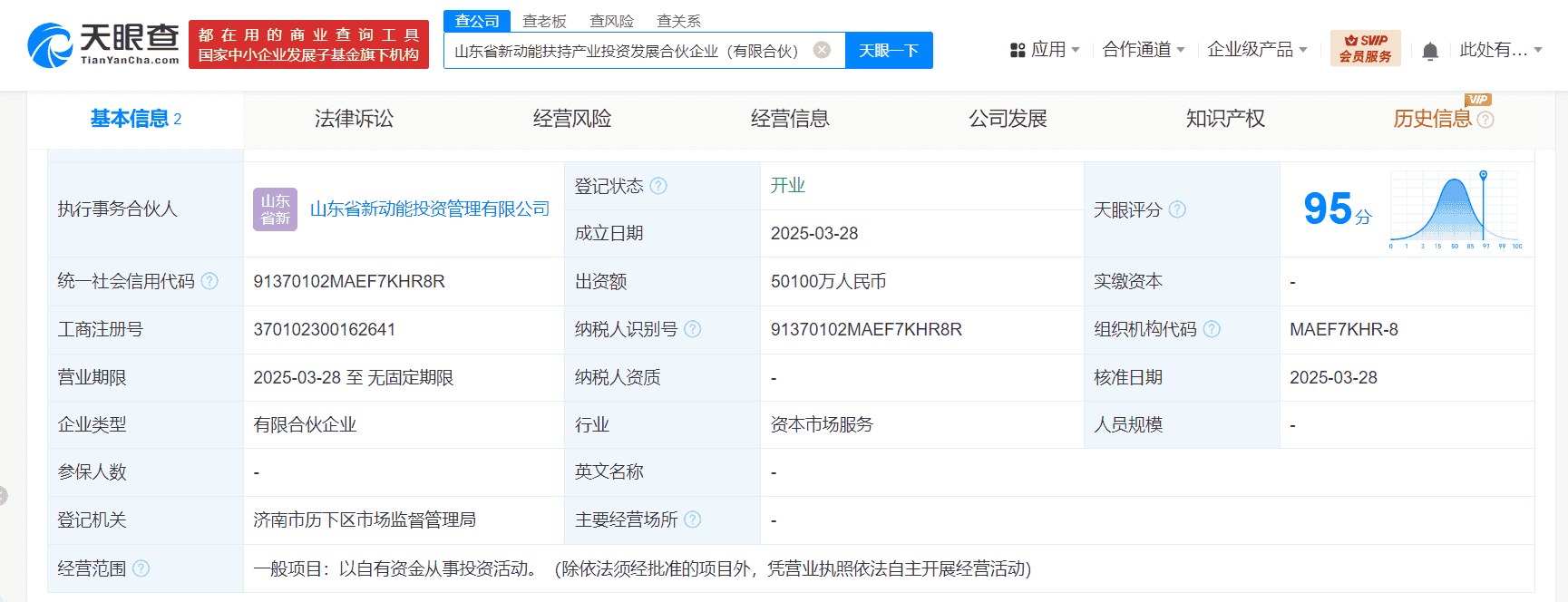Show help for 经营范围

(x=141, y=568)
